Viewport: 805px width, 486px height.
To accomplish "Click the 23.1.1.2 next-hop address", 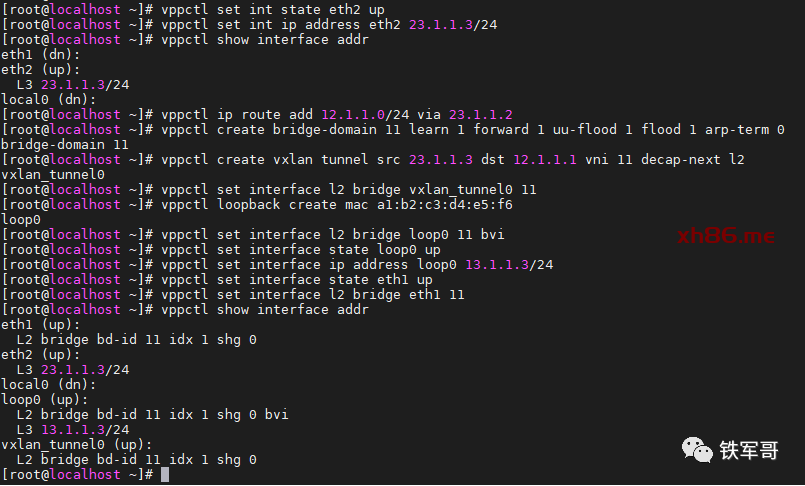I will (x=481, y=114).
